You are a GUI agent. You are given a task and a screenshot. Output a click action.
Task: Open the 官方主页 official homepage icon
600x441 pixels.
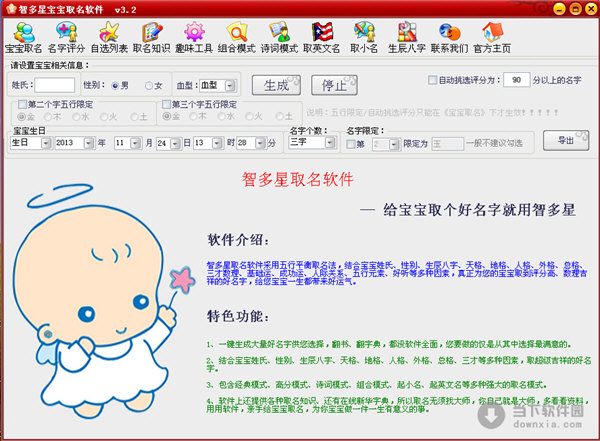coord(492,38)
